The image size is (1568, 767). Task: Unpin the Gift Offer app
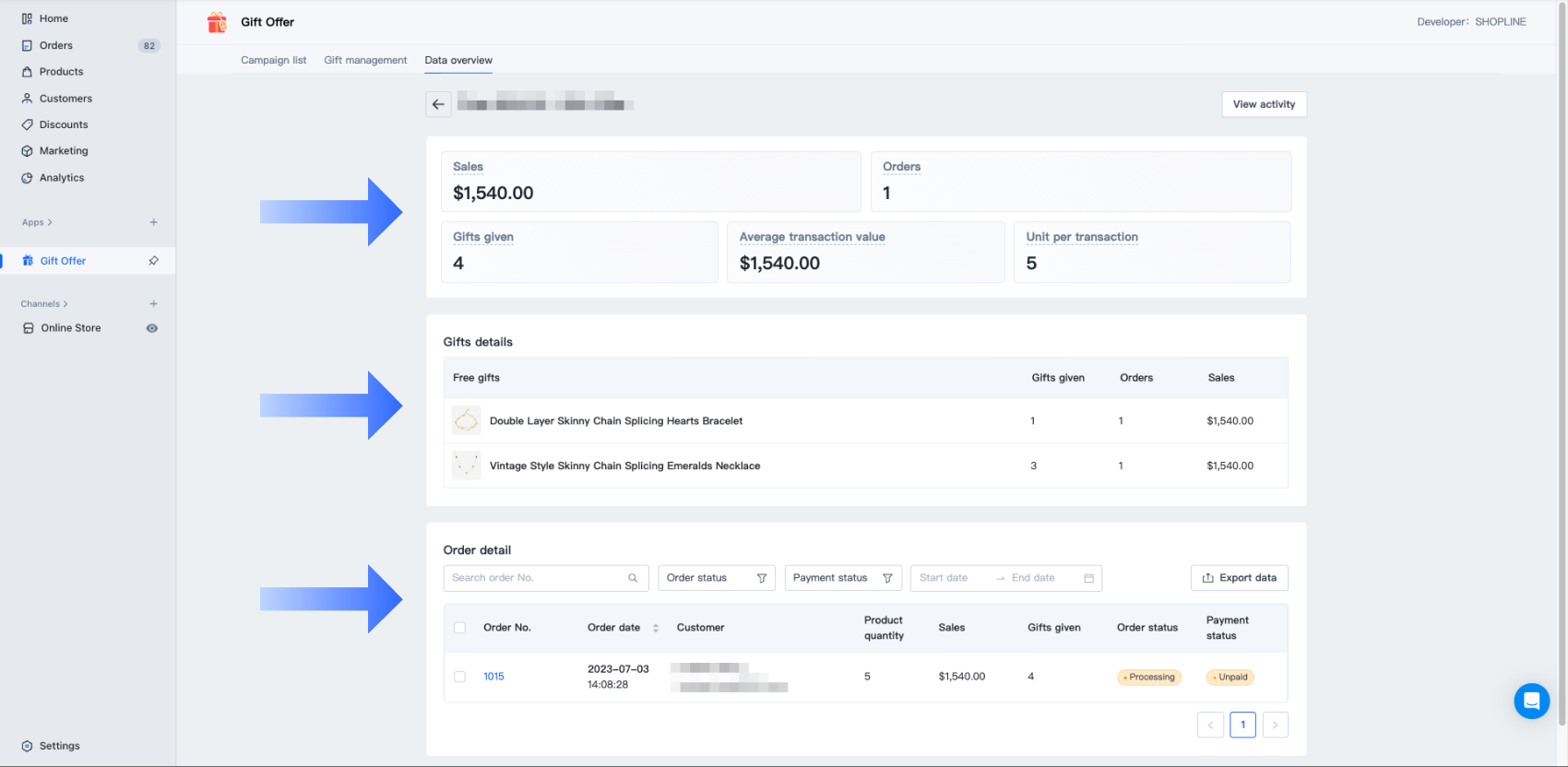153,261
